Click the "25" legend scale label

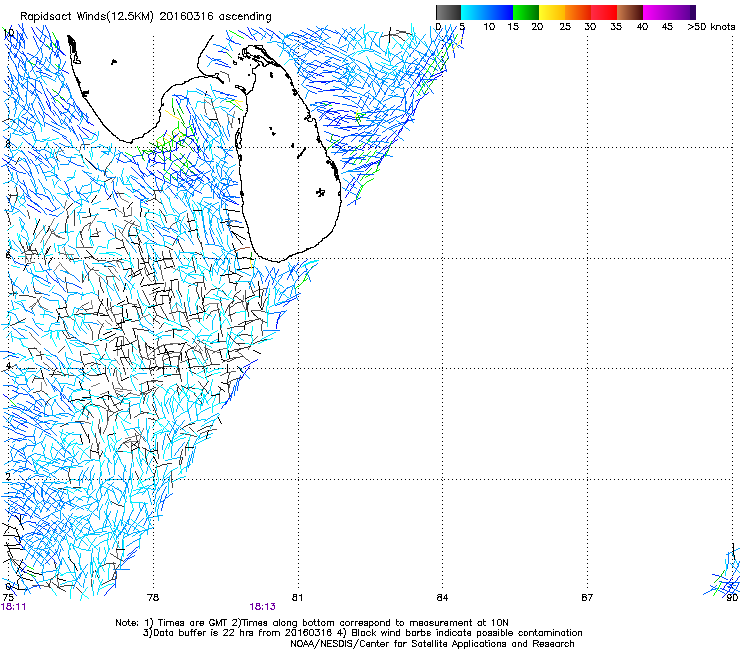565,27
